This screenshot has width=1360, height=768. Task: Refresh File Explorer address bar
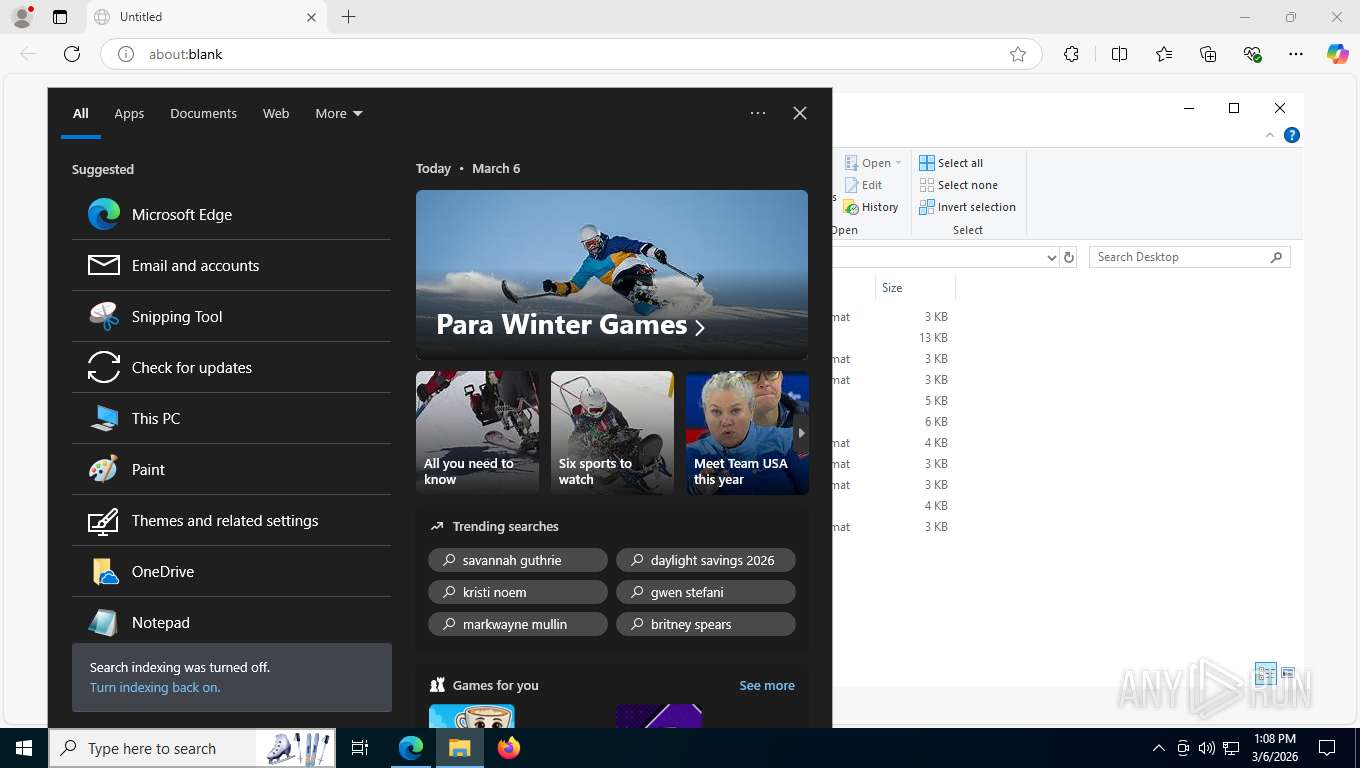[x=1069, y=257]
